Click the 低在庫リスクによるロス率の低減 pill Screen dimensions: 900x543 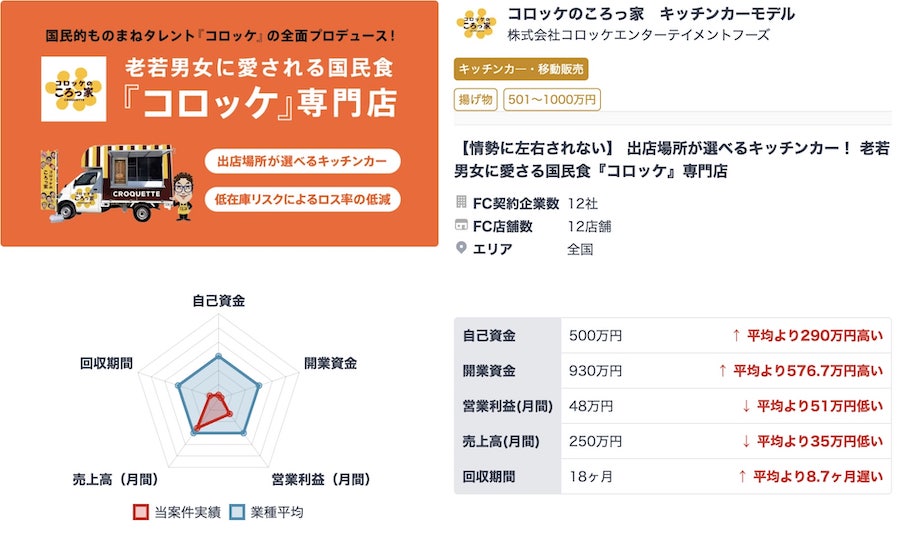pos(302,199)
